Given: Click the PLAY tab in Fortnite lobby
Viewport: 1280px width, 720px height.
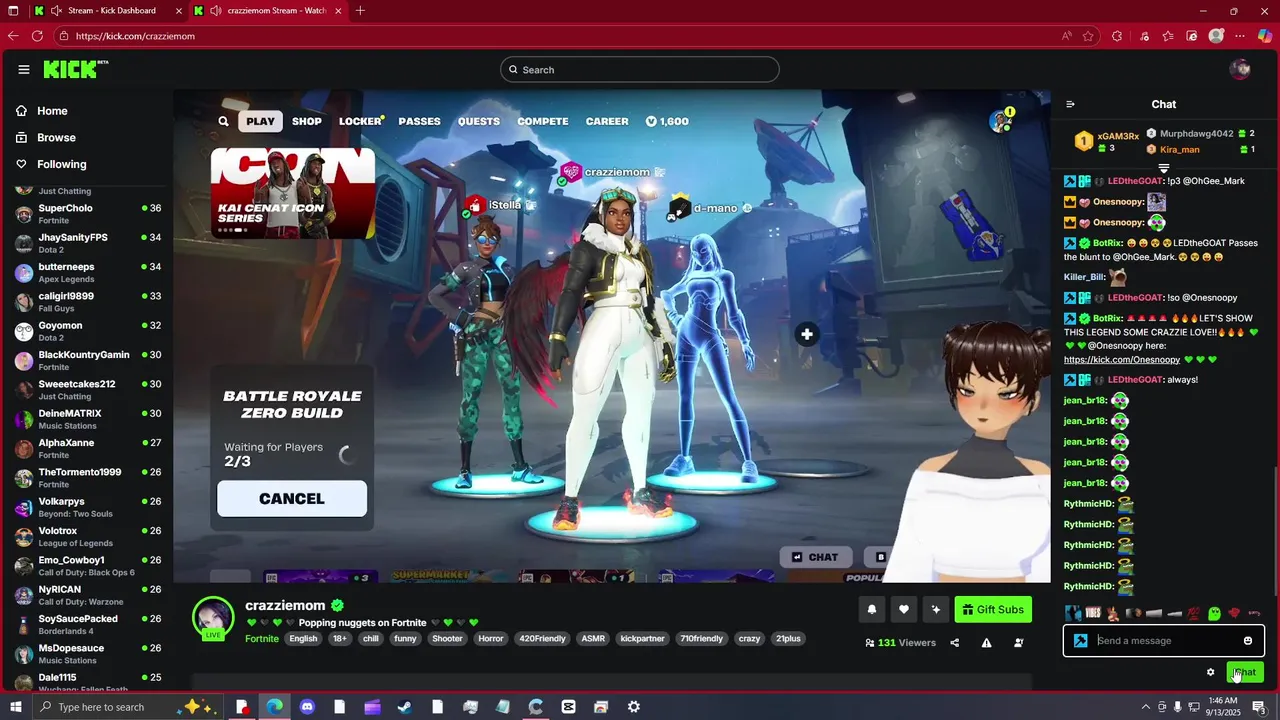Looking at the screenshot, I should [260, 121].
